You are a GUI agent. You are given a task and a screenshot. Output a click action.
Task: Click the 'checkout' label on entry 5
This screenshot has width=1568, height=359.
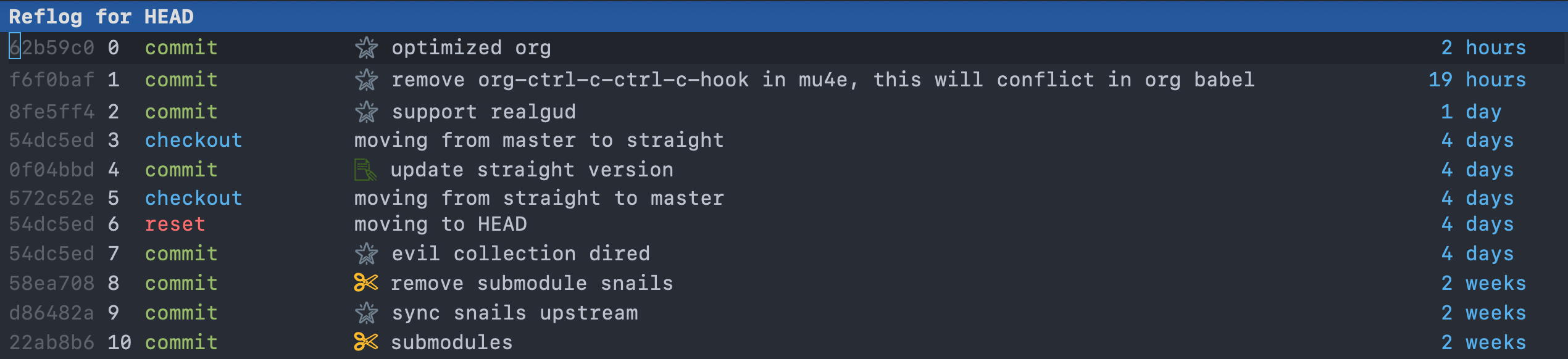point(193,198)
